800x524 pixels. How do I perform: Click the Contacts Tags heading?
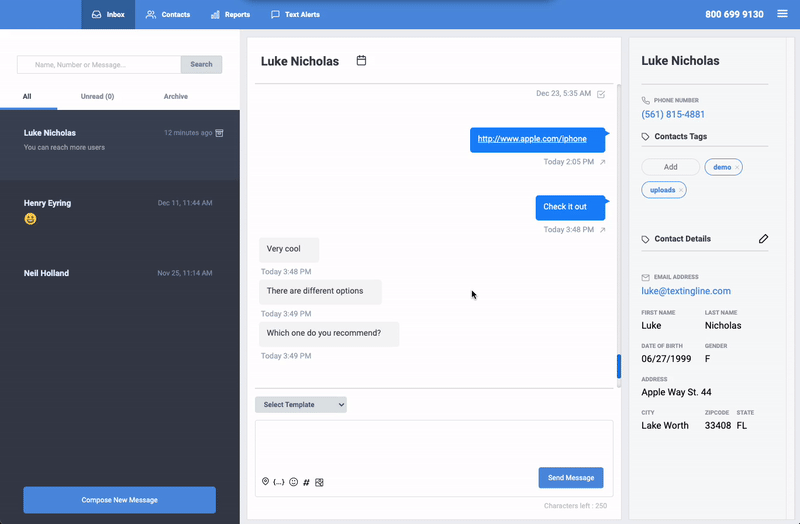point(681,136)
